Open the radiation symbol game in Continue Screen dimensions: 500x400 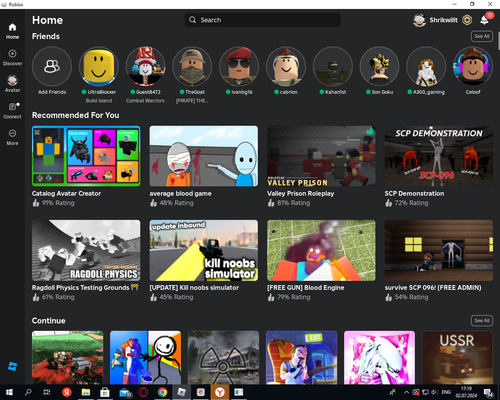[223, 357]
